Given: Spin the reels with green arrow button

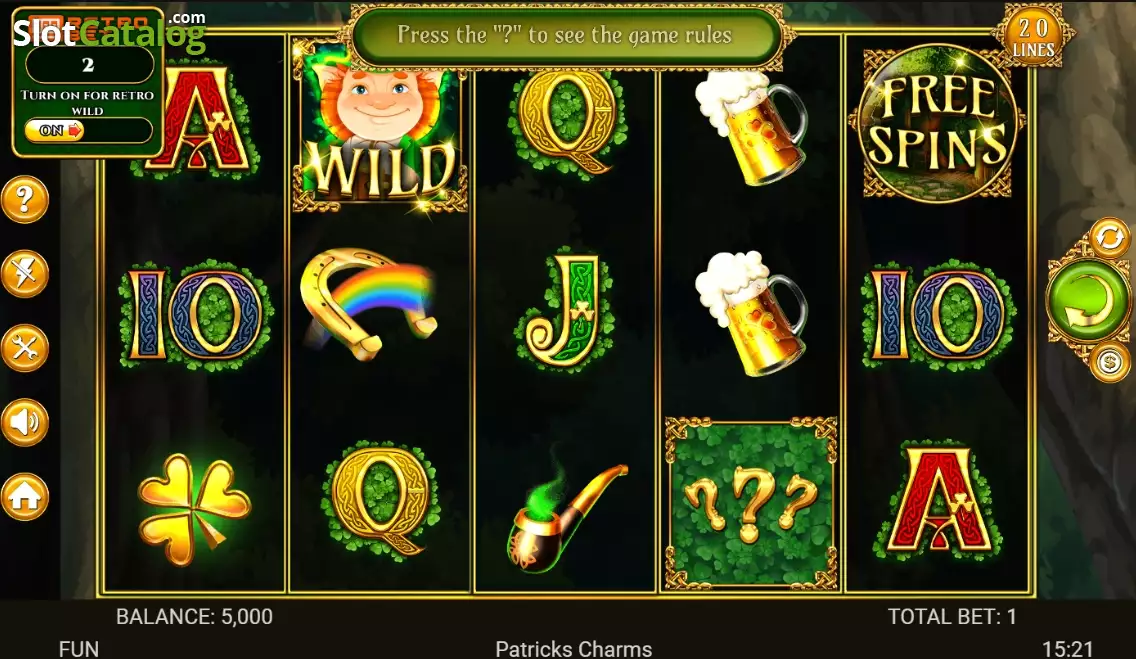Looking at the screenshot, I should click(x=1088, y=300).
